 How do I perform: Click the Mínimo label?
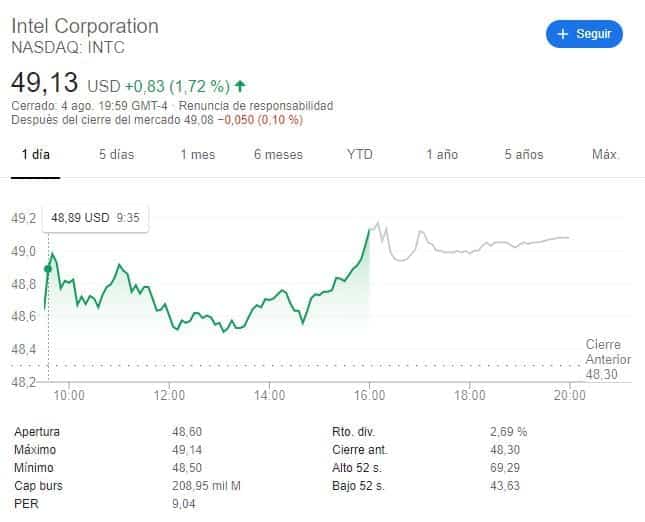tap(34, 468)
